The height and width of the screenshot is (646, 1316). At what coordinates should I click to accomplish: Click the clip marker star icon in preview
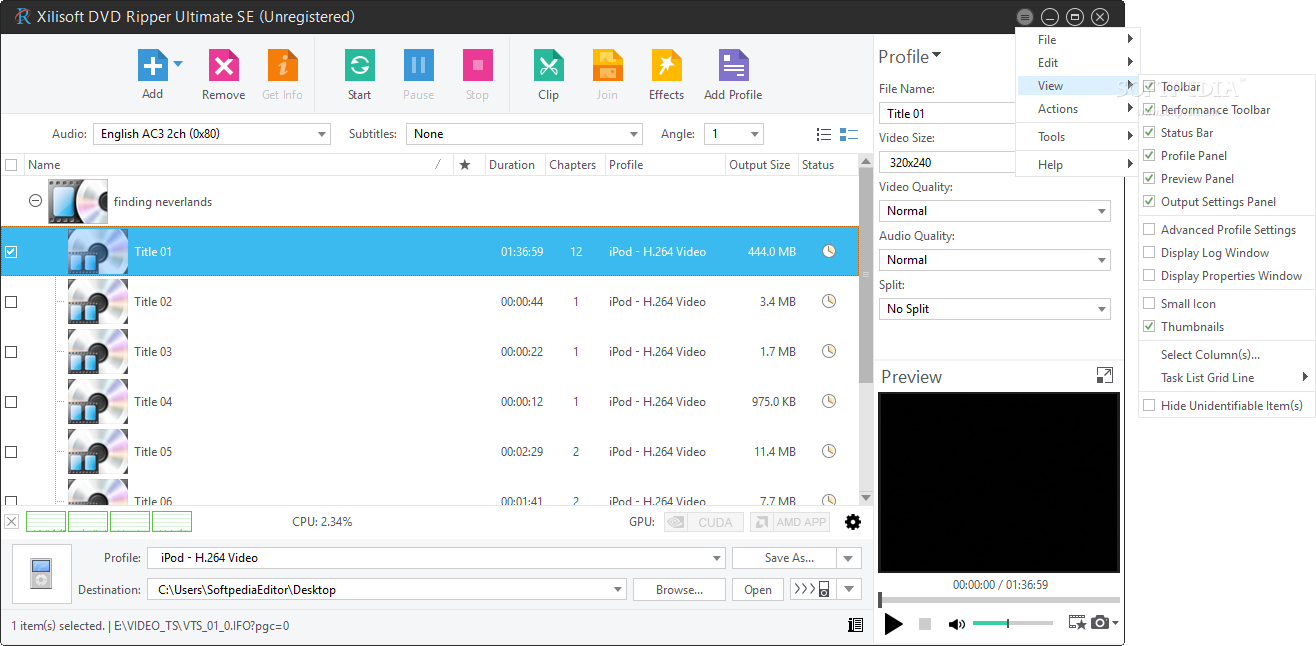pyautogui.click(x=1077, y=622)
